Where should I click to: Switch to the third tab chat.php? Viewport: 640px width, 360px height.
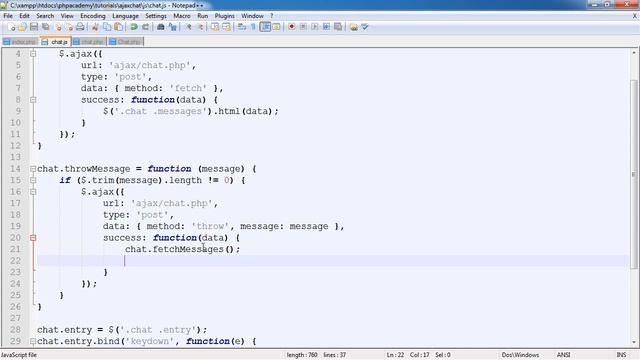point(89,42)
